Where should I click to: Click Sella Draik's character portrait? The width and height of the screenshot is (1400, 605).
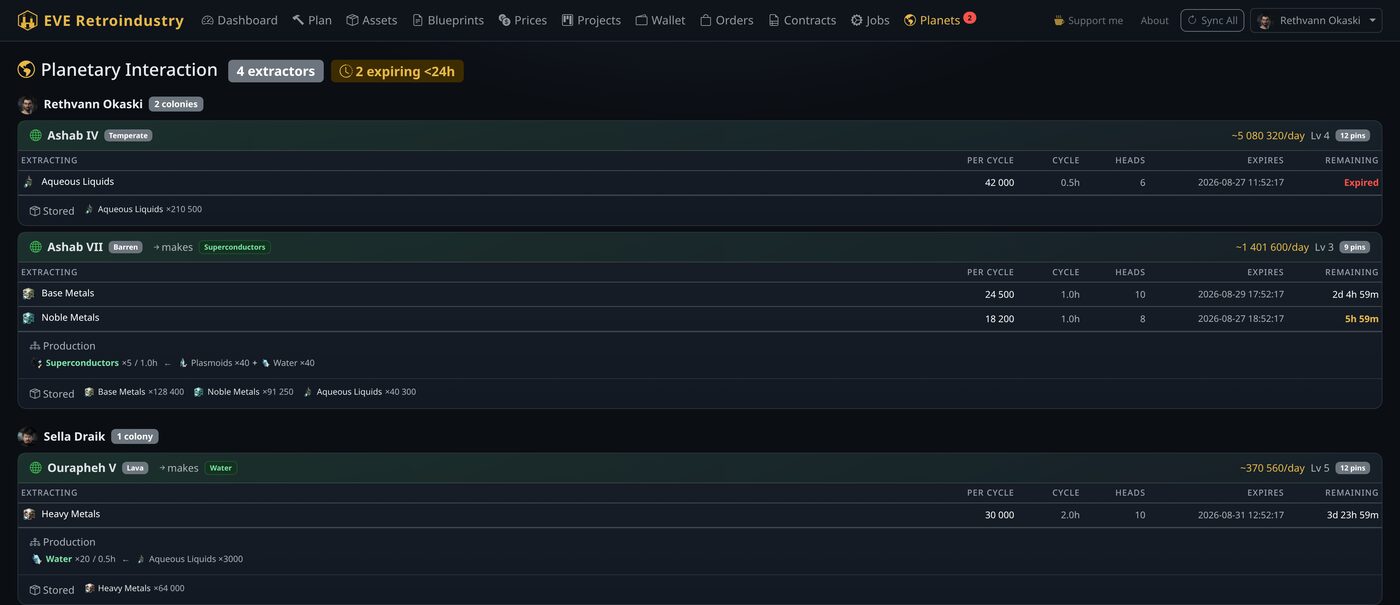[27, 436]
